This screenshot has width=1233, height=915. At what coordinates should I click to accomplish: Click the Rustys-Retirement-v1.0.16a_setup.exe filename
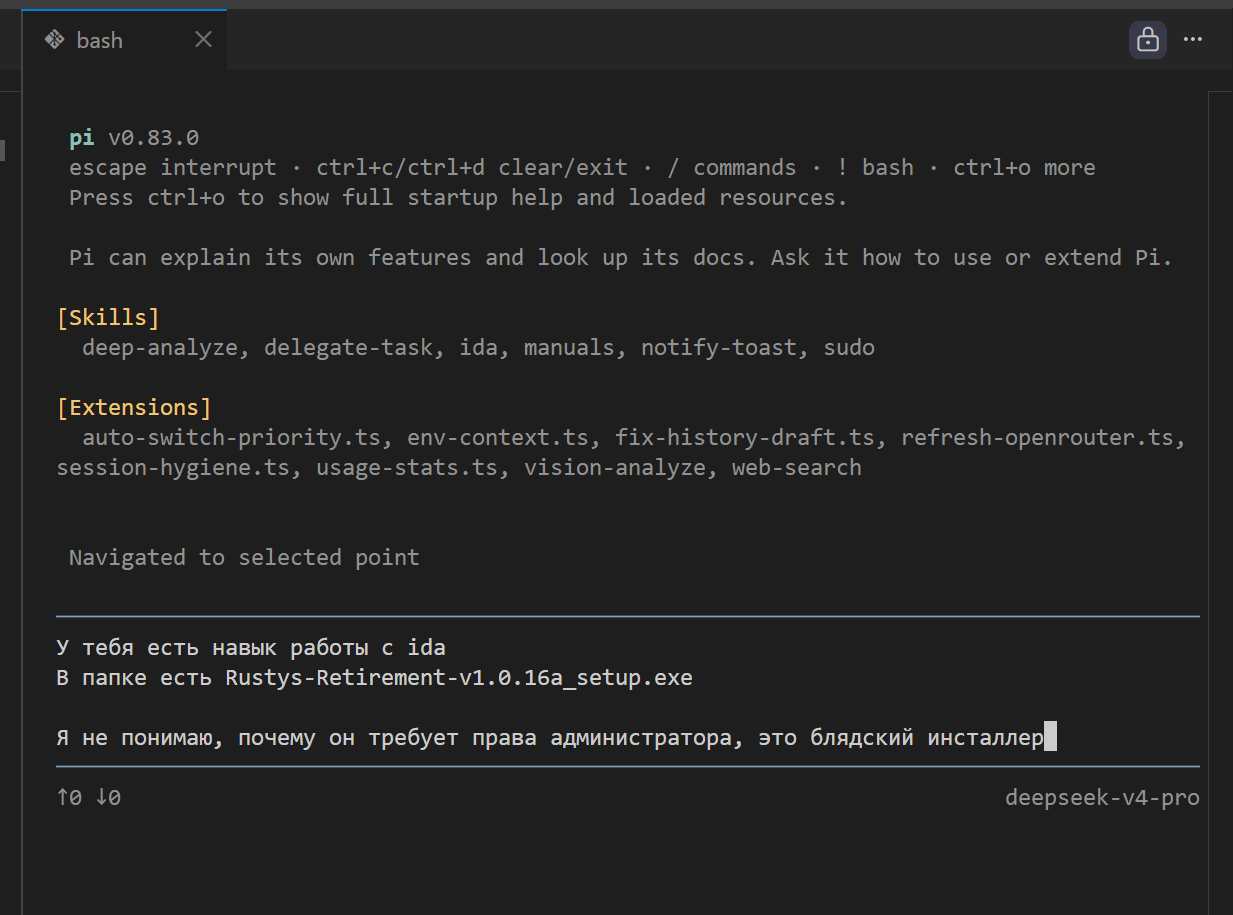point(459,678)
